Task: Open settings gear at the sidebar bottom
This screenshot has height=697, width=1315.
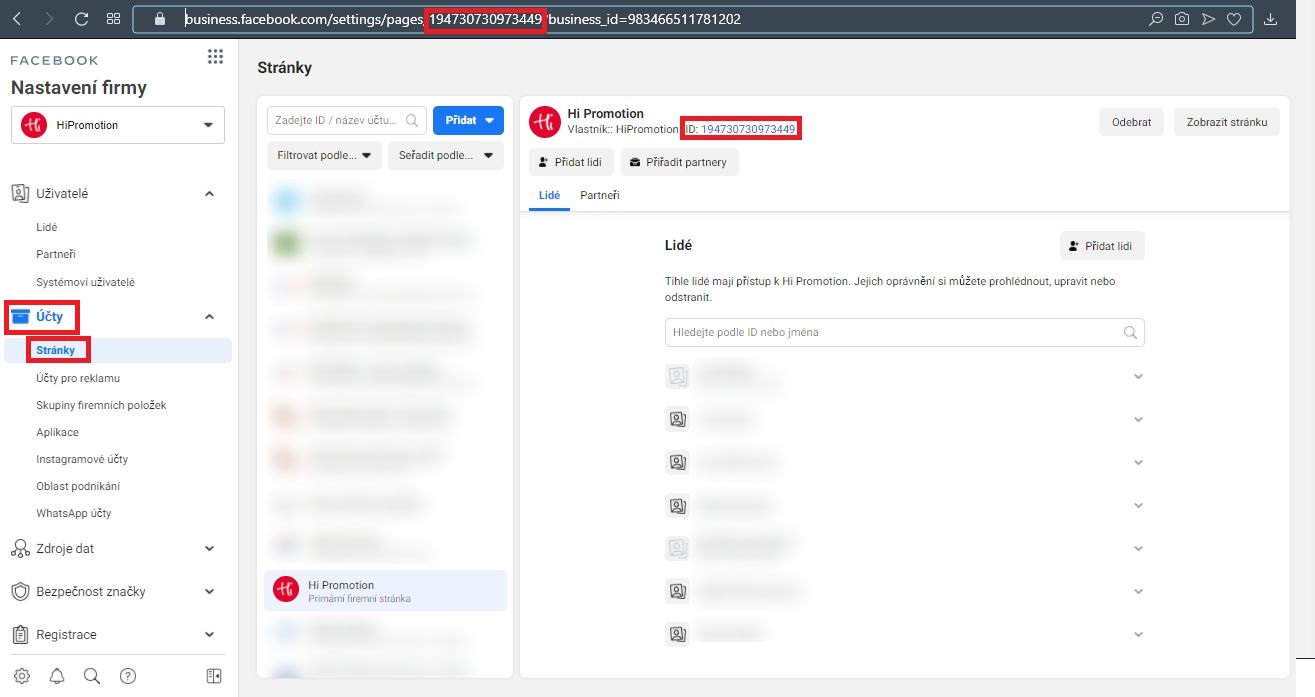Action: (22, 676)
